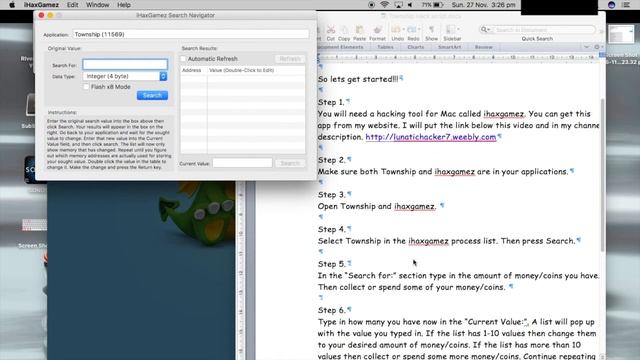Click the Sidebar icon in Word toolbar

pos(450,29)
